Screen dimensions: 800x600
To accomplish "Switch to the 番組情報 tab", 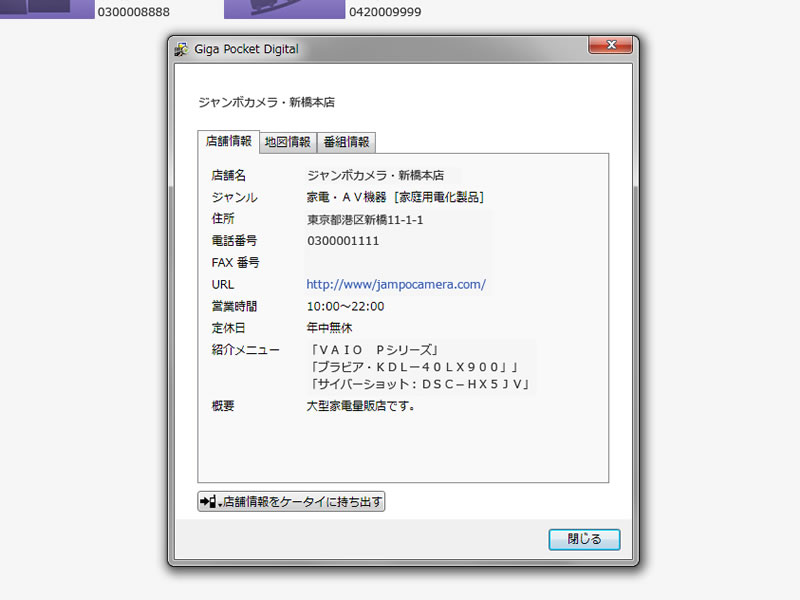I will (x=346, y=142).
